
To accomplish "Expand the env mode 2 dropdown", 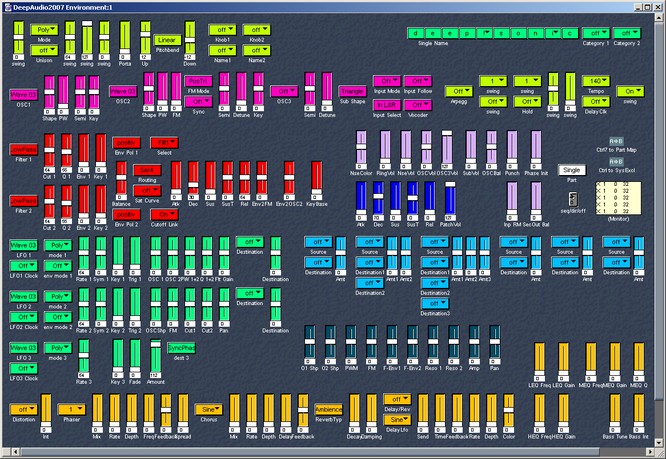I will click(x=58, y=317).
